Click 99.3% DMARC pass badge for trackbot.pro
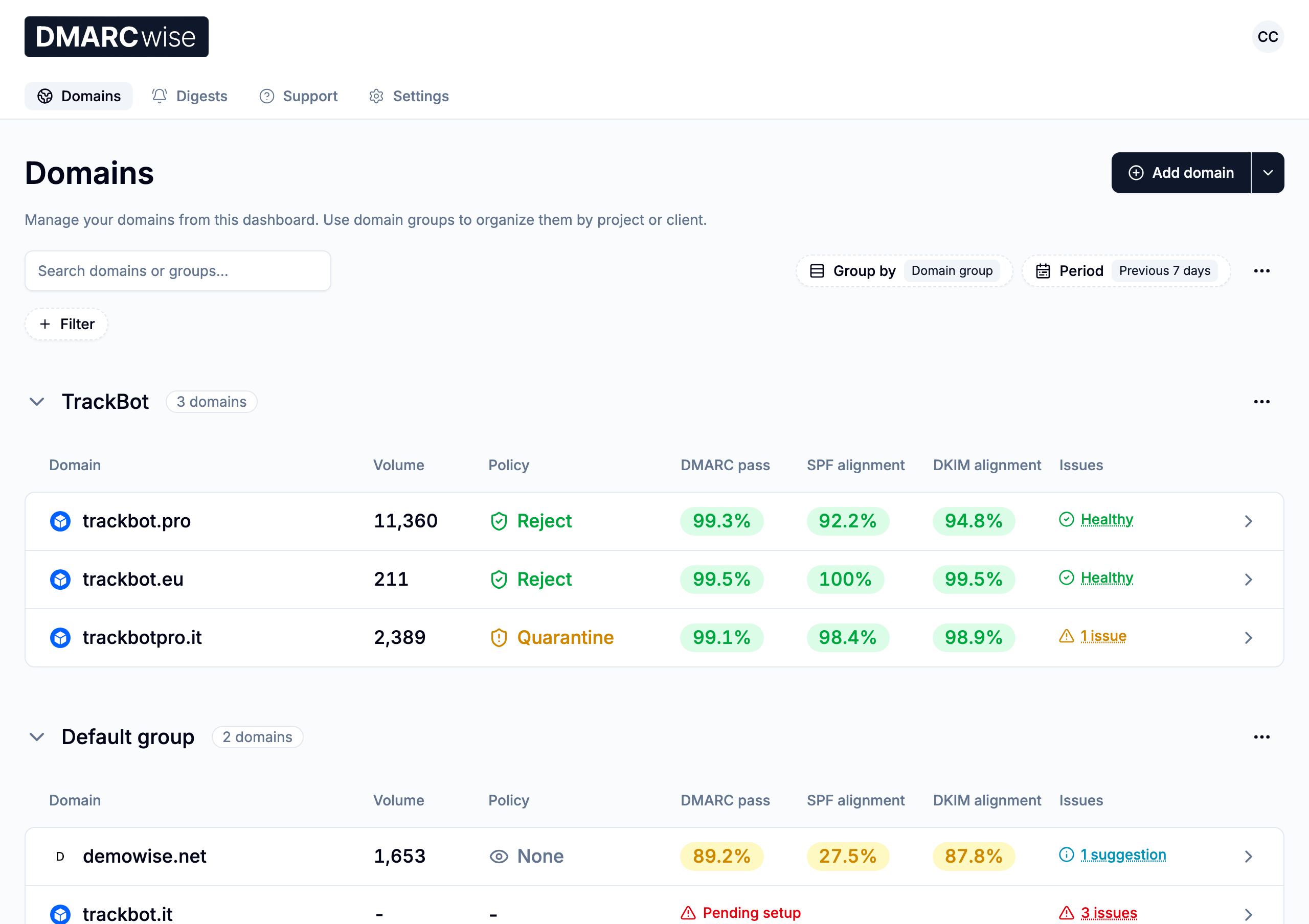This screenshot has height=924, width=1309. click(722, 521)
